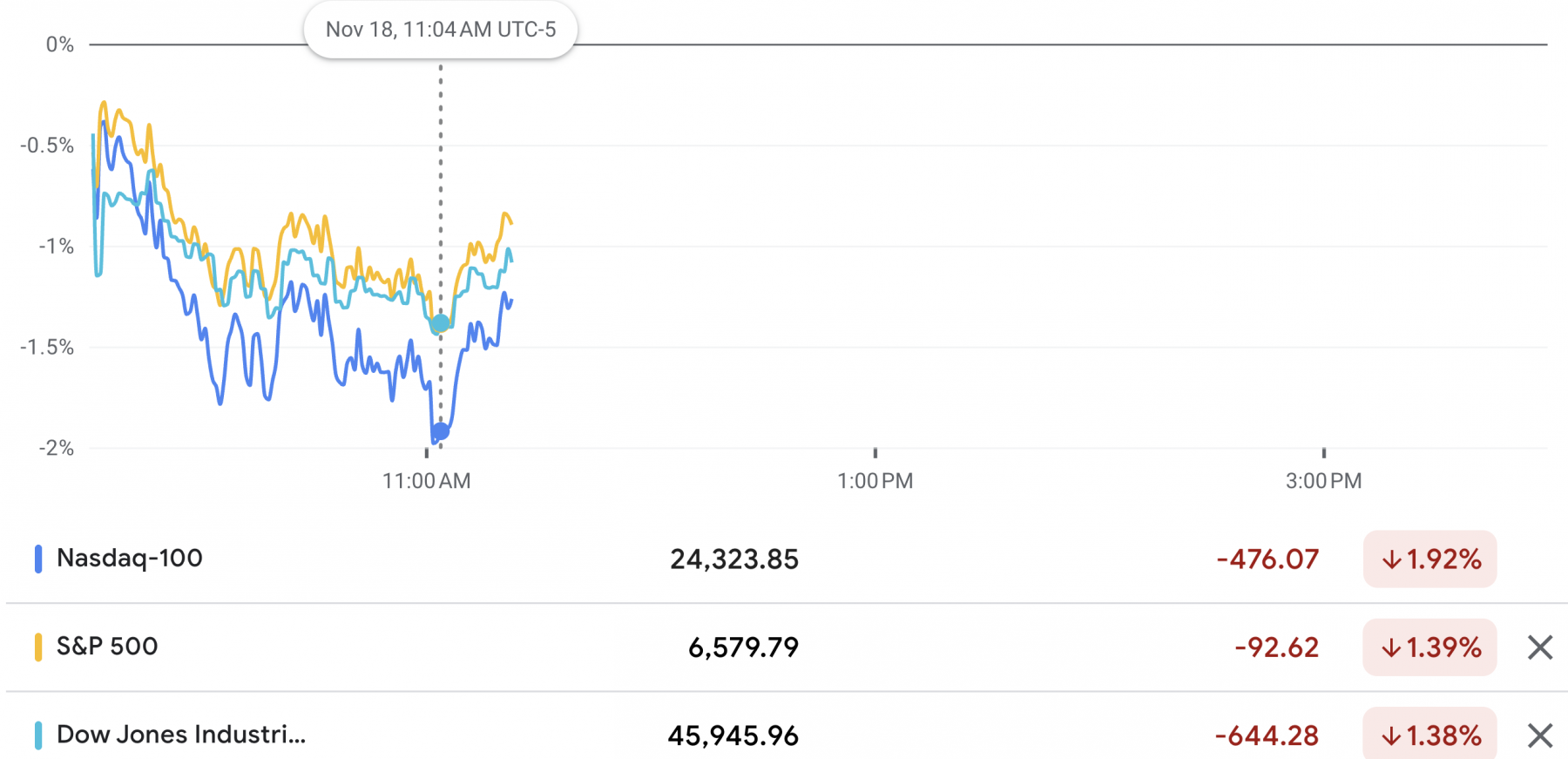Screen dimensions: 1568x759
Task: Click the red down arrow beside 1.39%
Action: click(1390, 647)
